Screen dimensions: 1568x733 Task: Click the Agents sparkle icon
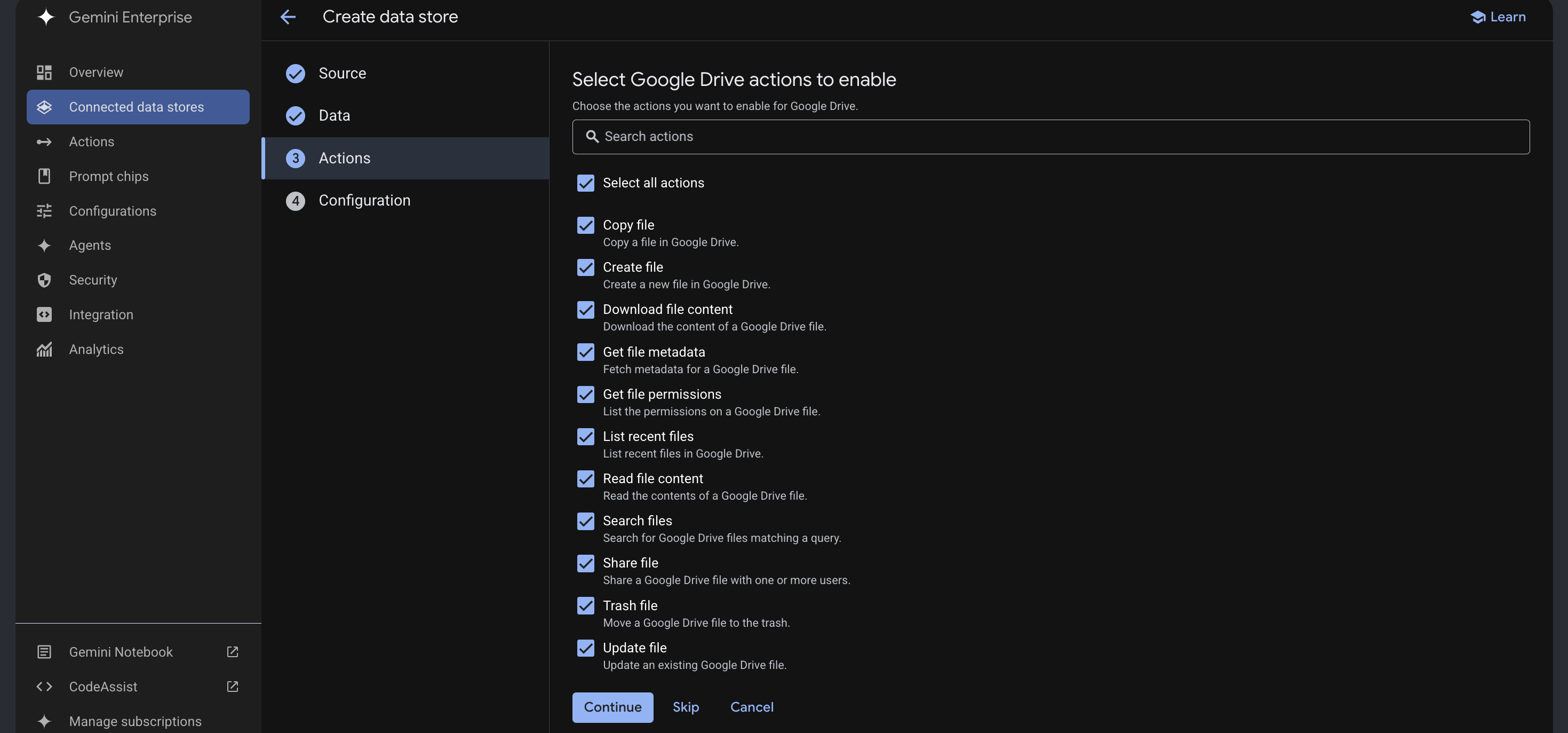[x=44, y=246]
